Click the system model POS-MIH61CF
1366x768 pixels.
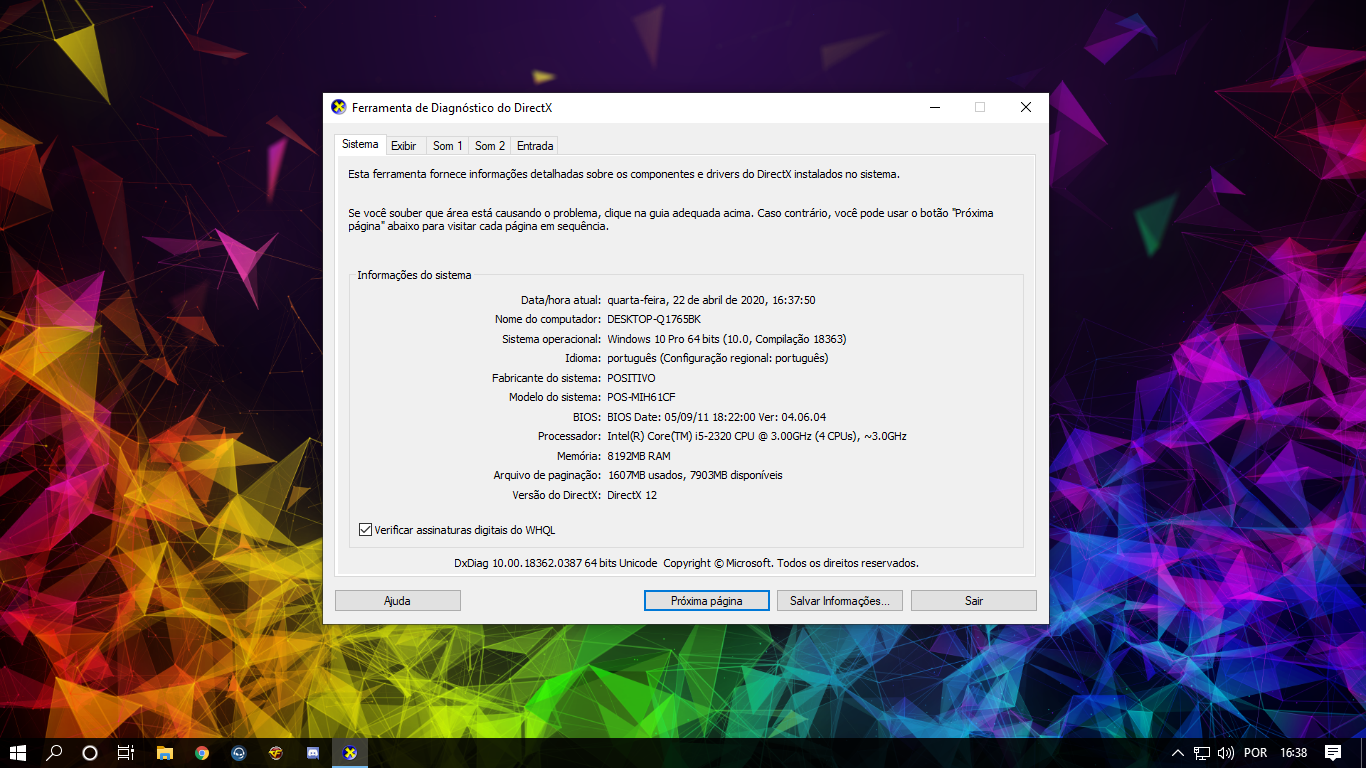point(641,397)
